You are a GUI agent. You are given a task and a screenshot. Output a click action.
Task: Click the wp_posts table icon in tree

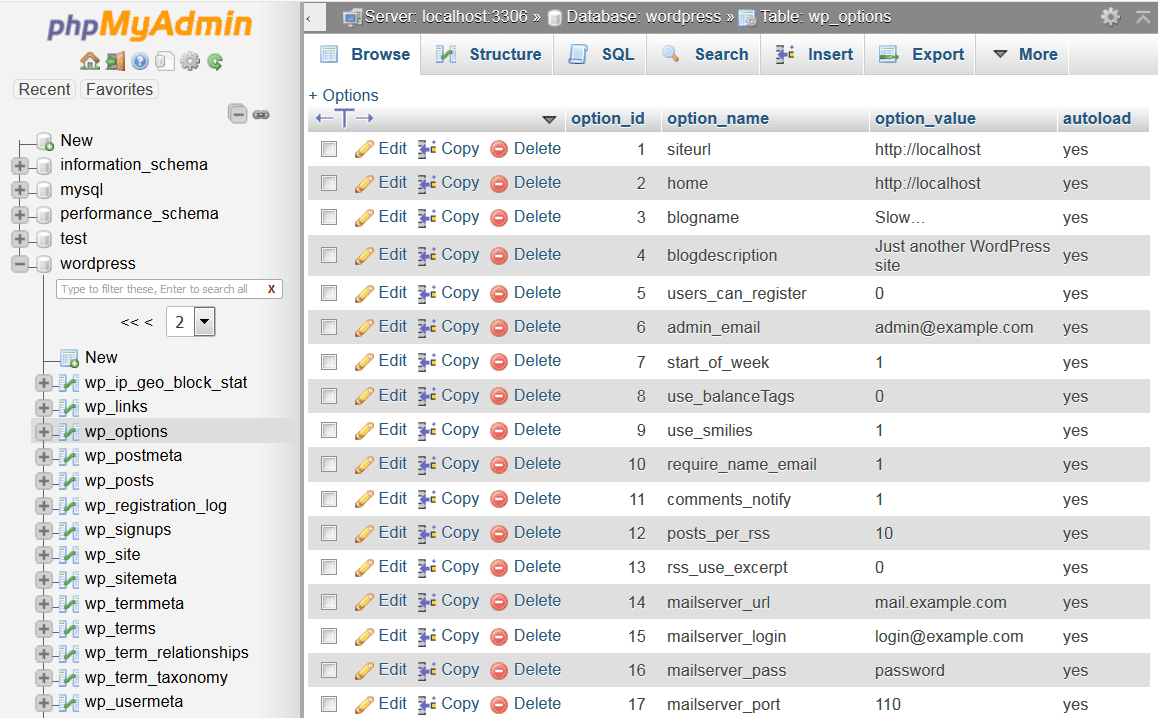point(69,481)
